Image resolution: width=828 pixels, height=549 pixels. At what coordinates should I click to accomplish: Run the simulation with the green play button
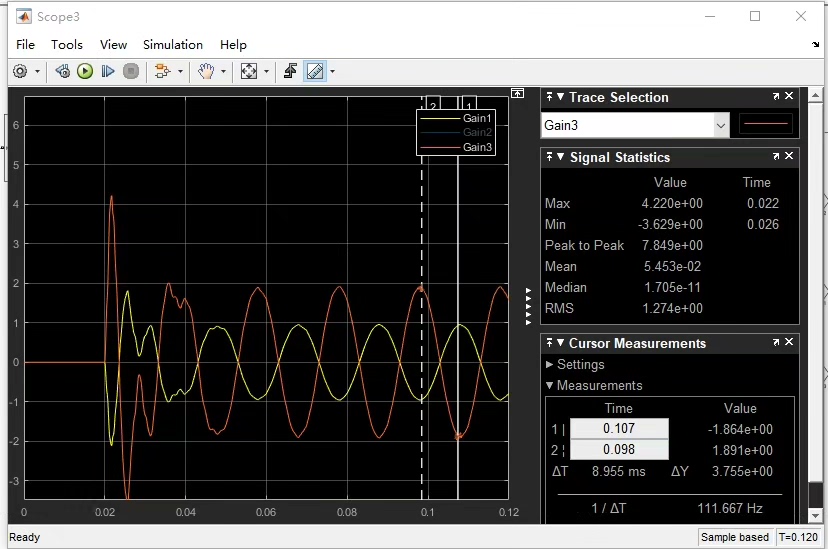coord(85,71)
